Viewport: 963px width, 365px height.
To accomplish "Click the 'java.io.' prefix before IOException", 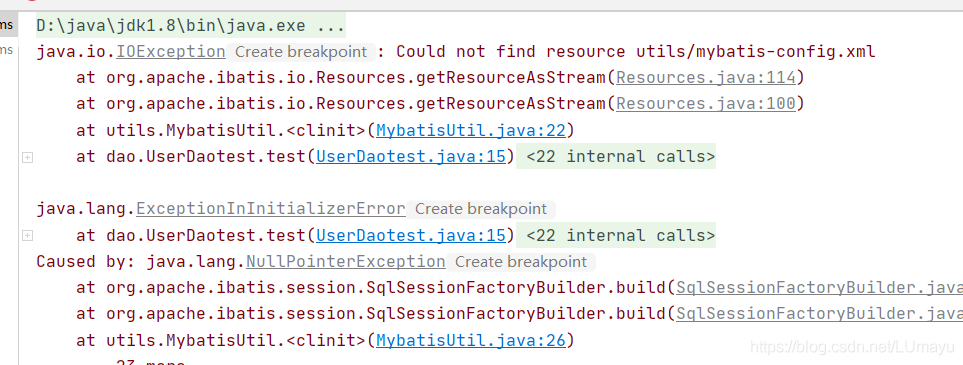I will click(x=76, y=52).
